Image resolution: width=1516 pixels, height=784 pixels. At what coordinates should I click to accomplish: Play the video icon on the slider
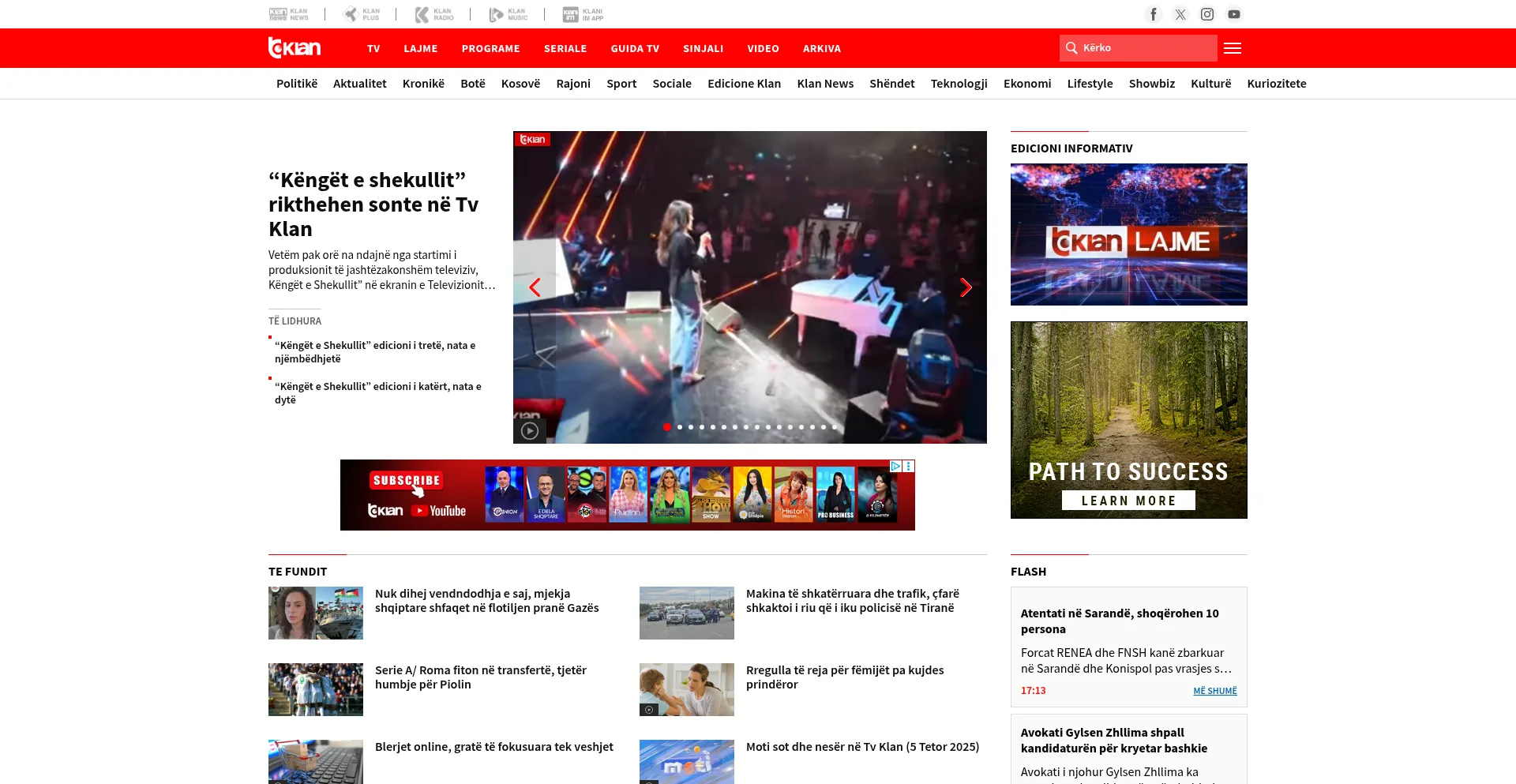[x=530, y=431]
